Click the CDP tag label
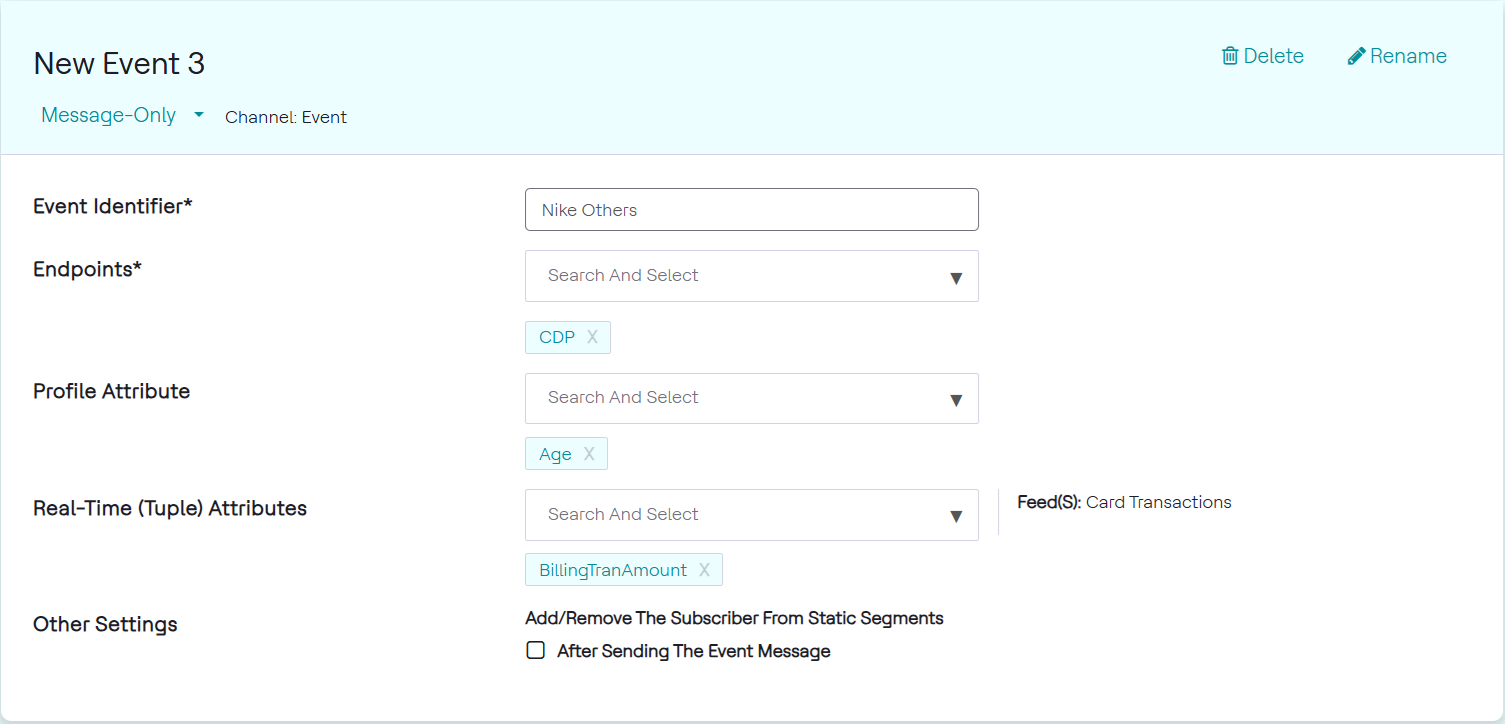The width and height of the screenshot is (1505, 724). [x=557, y=338]
